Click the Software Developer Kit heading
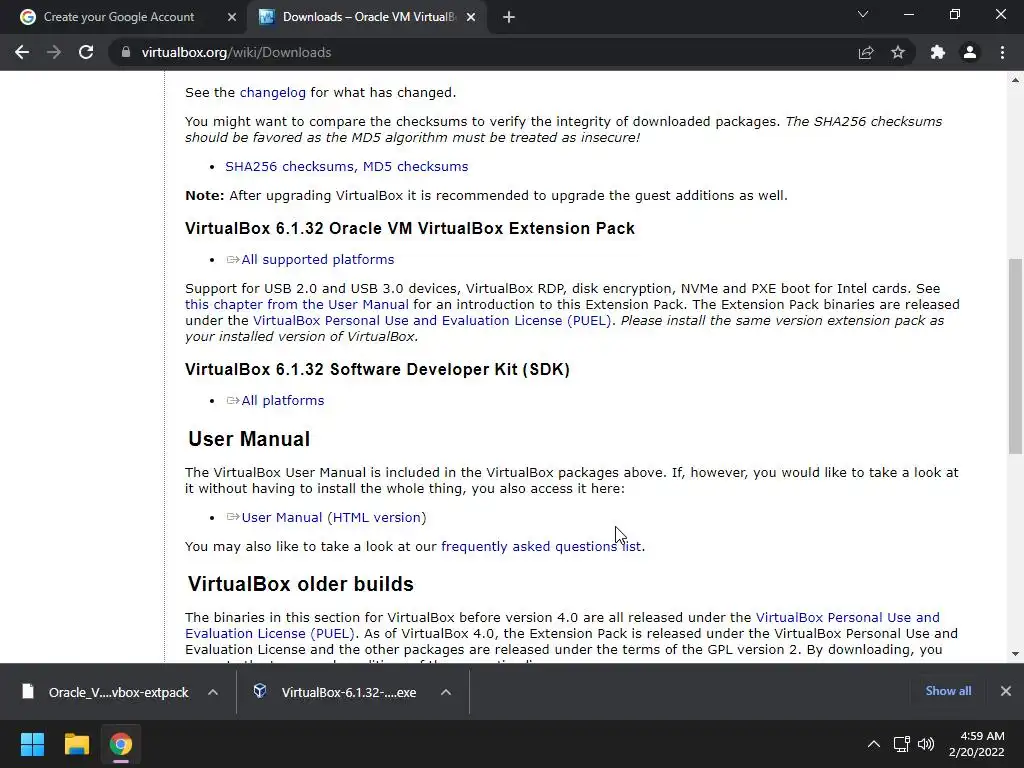Viewport: 1024px width, 768px height. 377,370
